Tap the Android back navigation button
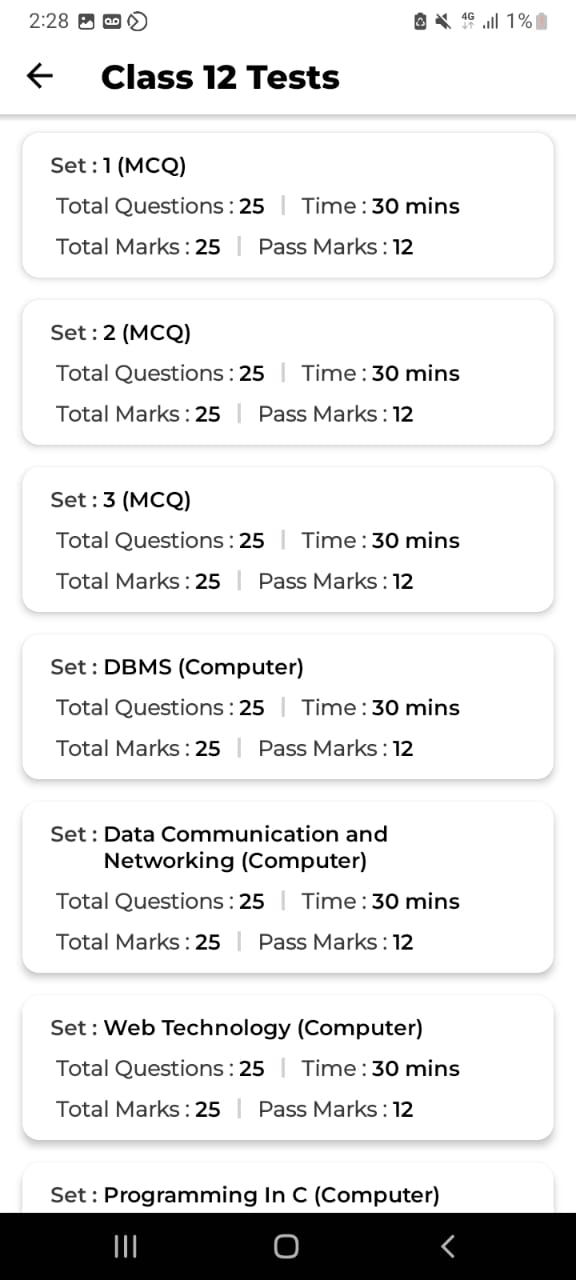 point(447,1246)
